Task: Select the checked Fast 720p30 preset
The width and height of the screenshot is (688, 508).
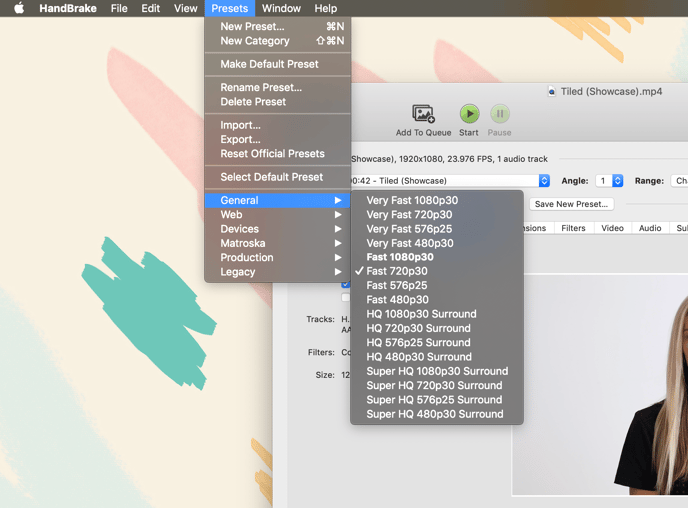Action: click(437, 271)
